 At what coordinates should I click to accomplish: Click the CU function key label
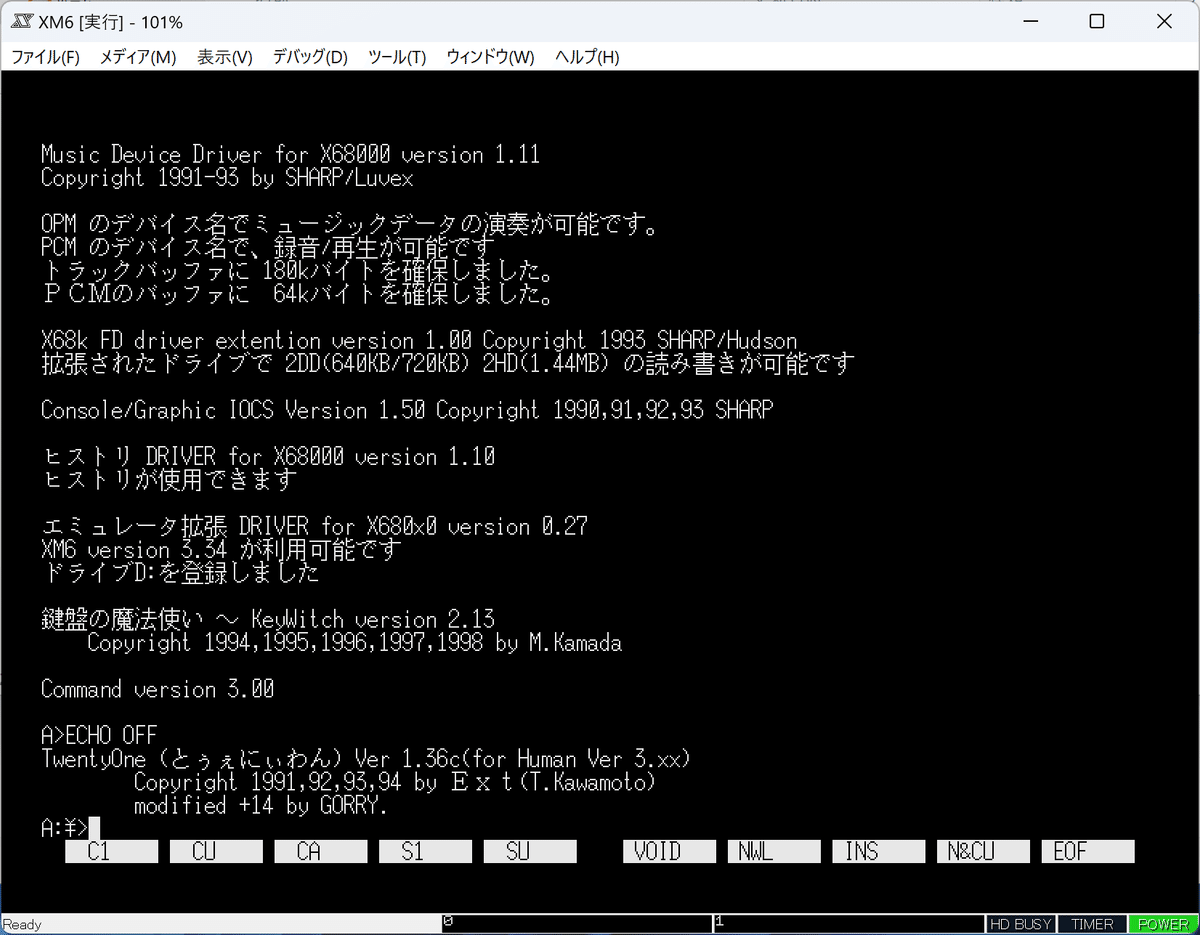pyautogui.click(x=216, y=851)
